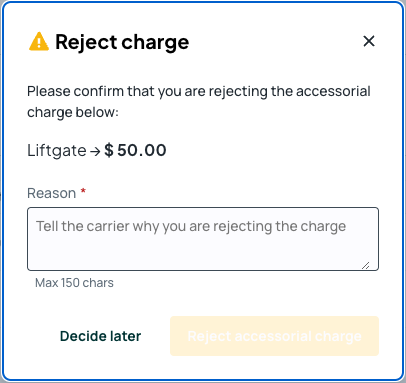Close the Reject charge dialog
This screenshot has width=406, height=383.
369,41
